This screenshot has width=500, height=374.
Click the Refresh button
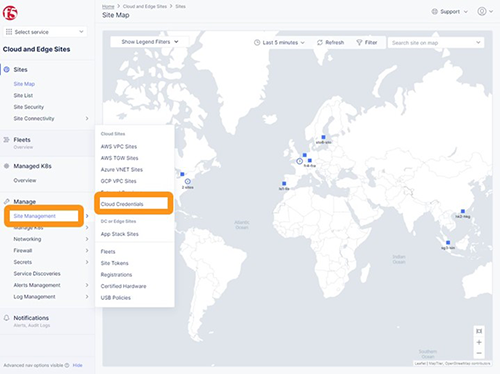(330, 43)
